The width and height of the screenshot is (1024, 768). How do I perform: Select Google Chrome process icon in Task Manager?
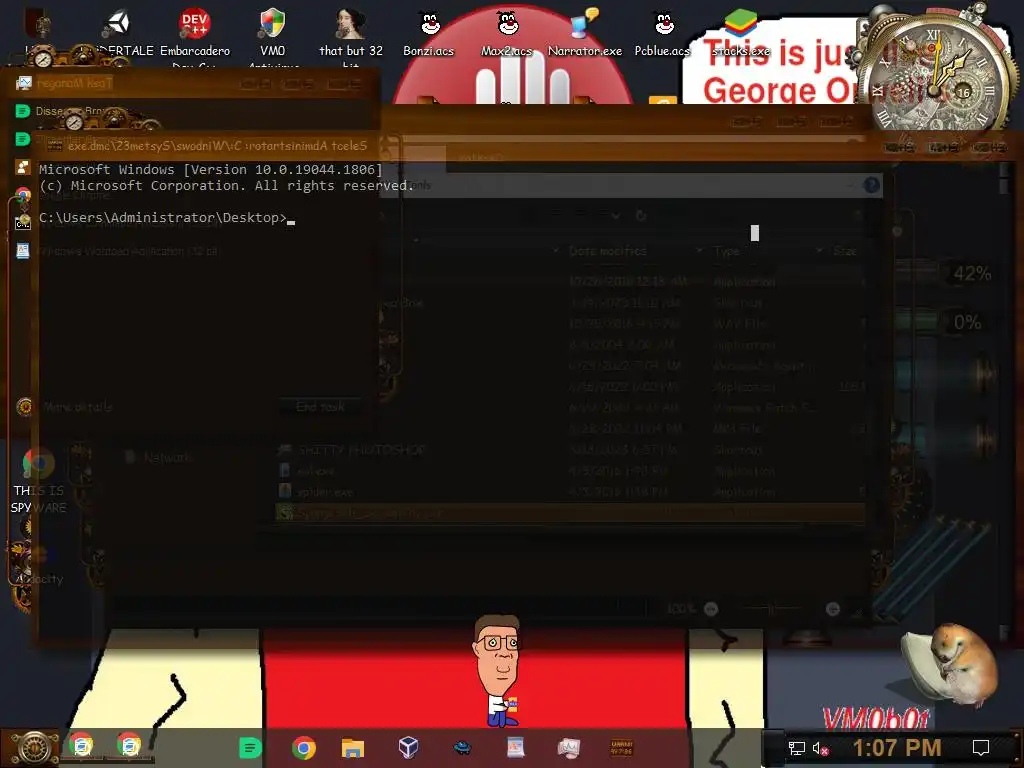[x=23, y=194]
